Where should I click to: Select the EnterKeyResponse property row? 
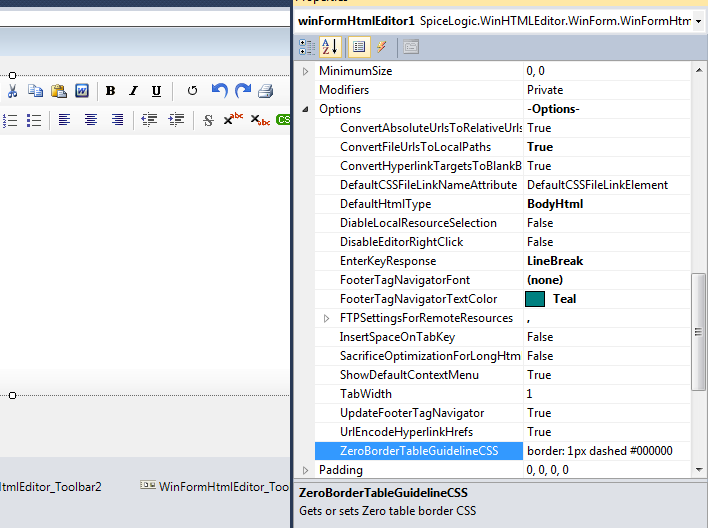click(388, 261)
